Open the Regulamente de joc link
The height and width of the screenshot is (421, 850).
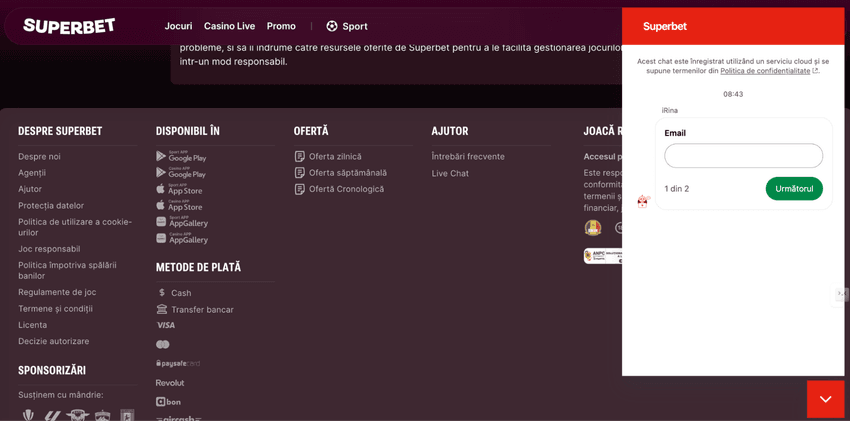57,292
